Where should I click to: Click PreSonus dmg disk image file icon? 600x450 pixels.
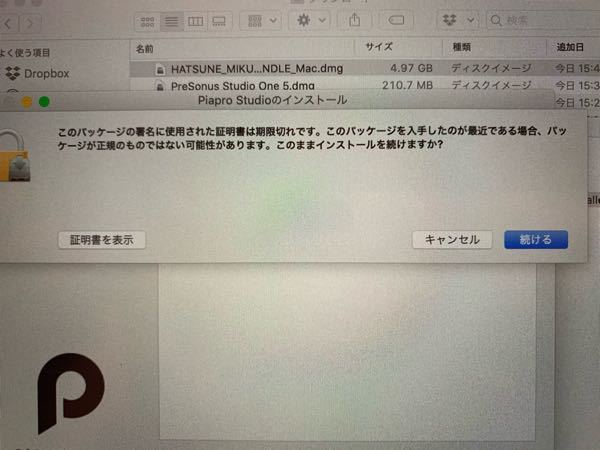click(x=160, y=86)
